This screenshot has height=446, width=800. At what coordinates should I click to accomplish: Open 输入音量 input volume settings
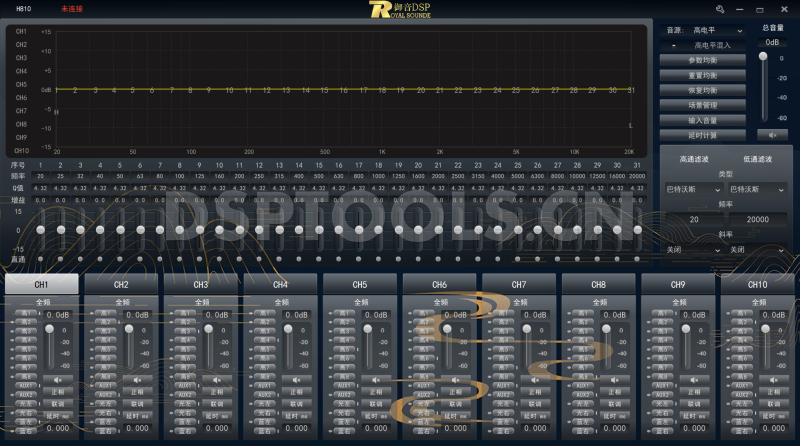(703, 120)
